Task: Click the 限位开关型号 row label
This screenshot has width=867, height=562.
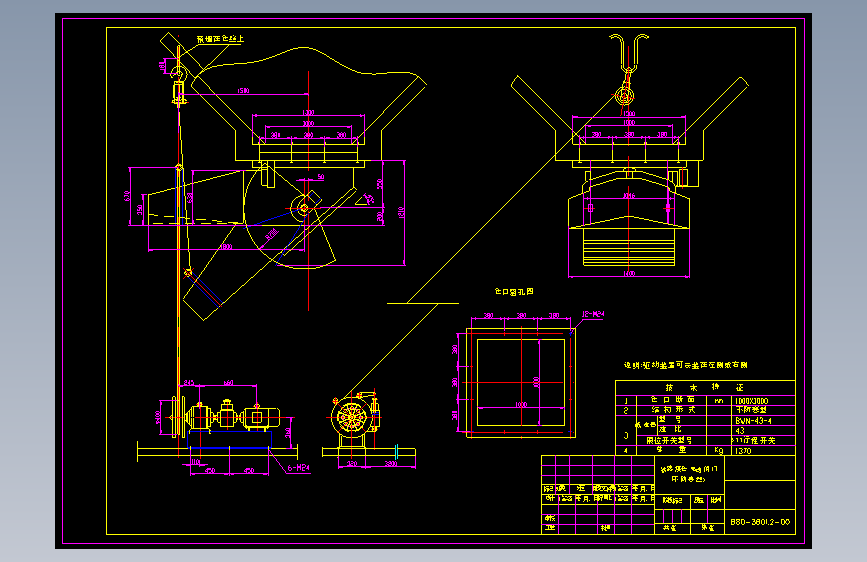Action: coord(669,441)
